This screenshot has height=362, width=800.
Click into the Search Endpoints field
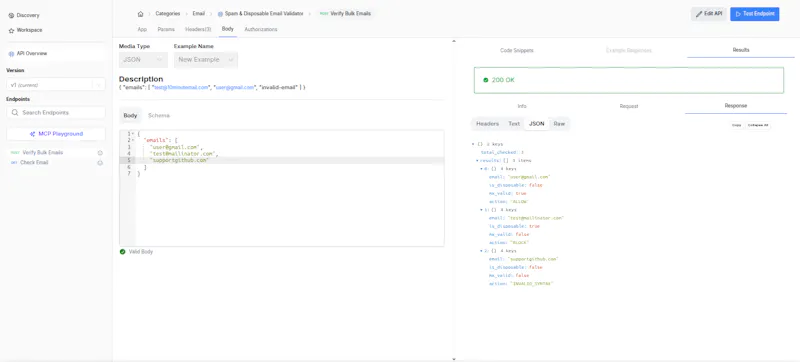click(x=56, y=113)
